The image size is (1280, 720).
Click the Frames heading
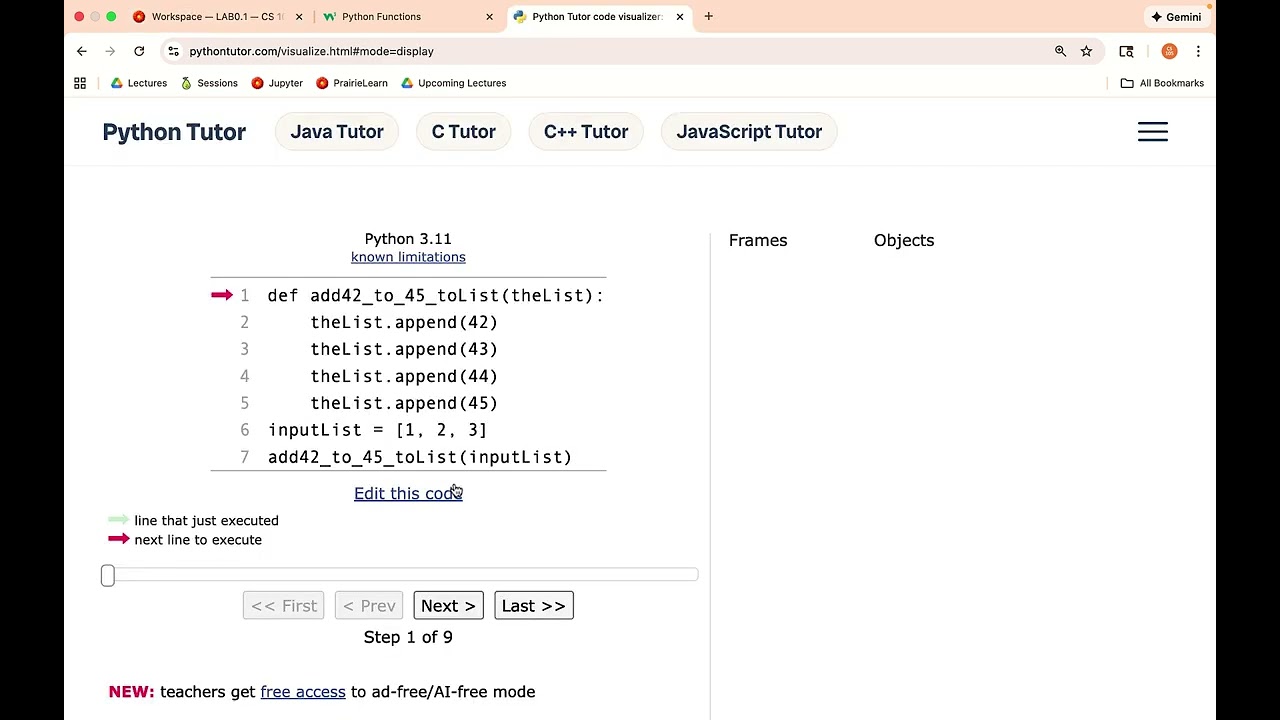click(758, 240)
